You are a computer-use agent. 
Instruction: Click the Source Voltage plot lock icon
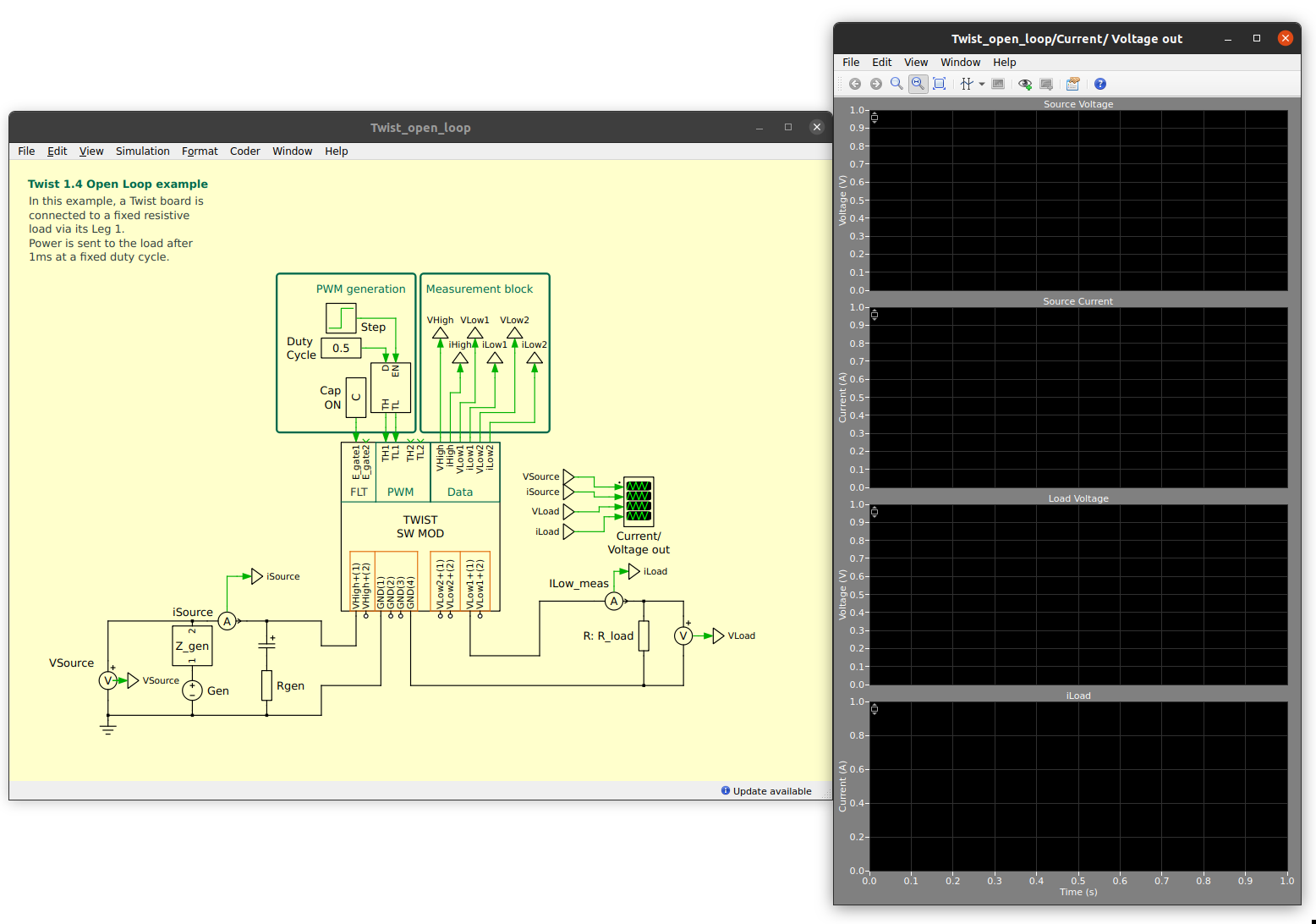[875, 118]
